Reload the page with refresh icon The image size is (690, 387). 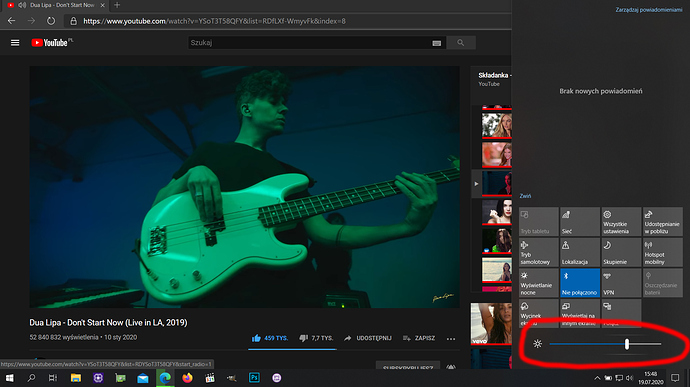tap(51, 21)
